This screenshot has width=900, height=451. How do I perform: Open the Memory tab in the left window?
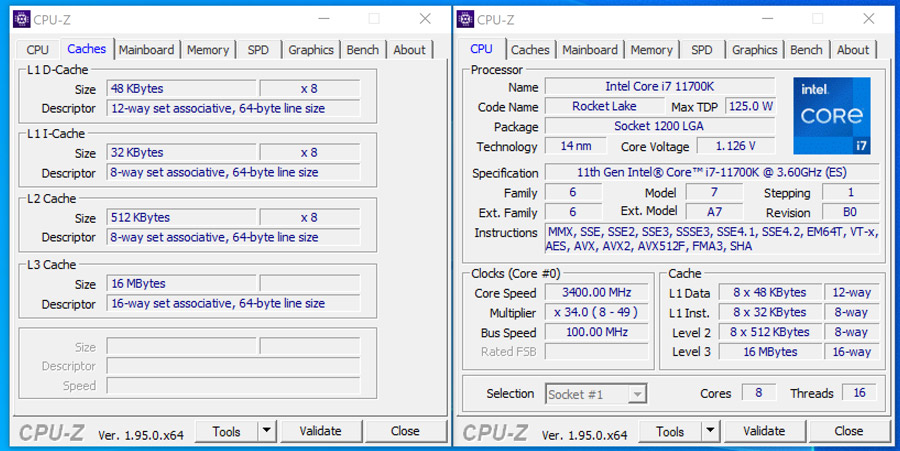[x=208, y=50]
